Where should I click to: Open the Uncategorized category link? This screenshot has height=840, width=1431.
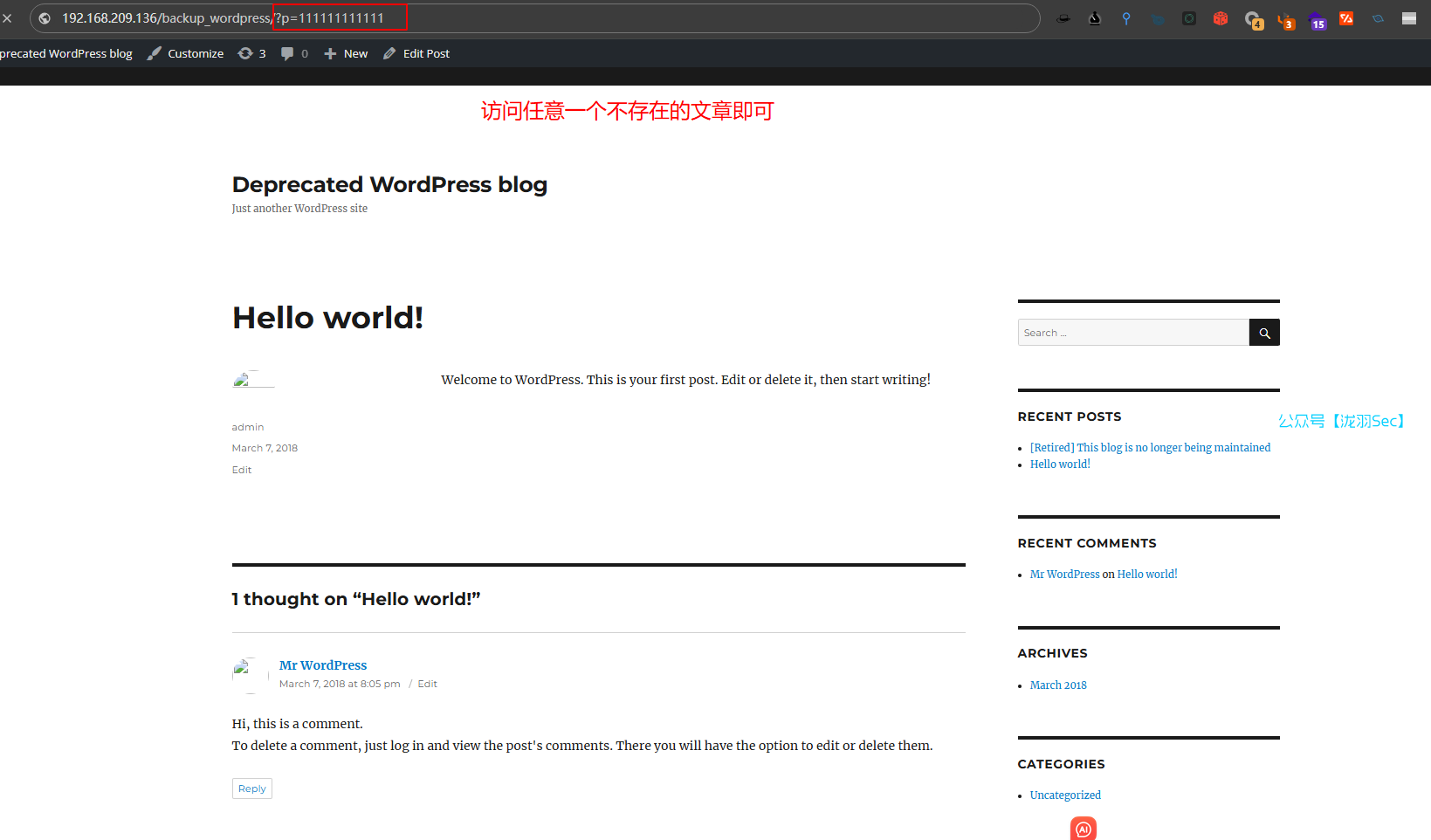tap(1065, 795)
